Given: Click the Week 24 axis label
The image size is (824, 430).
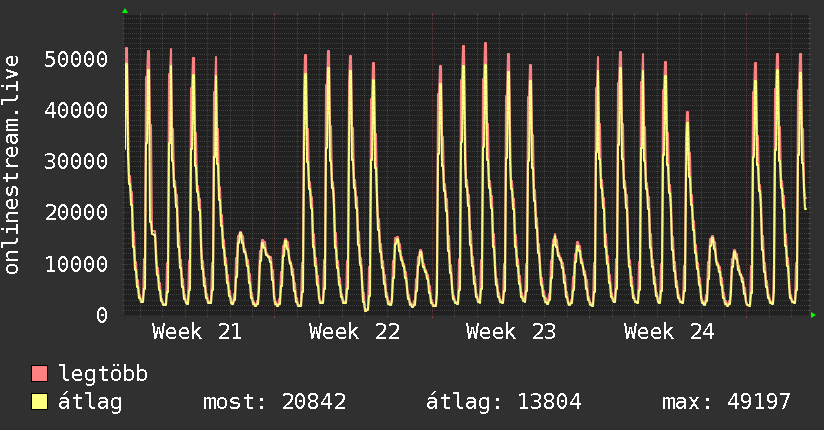Looking at the screenshot, I should (669, 332).
